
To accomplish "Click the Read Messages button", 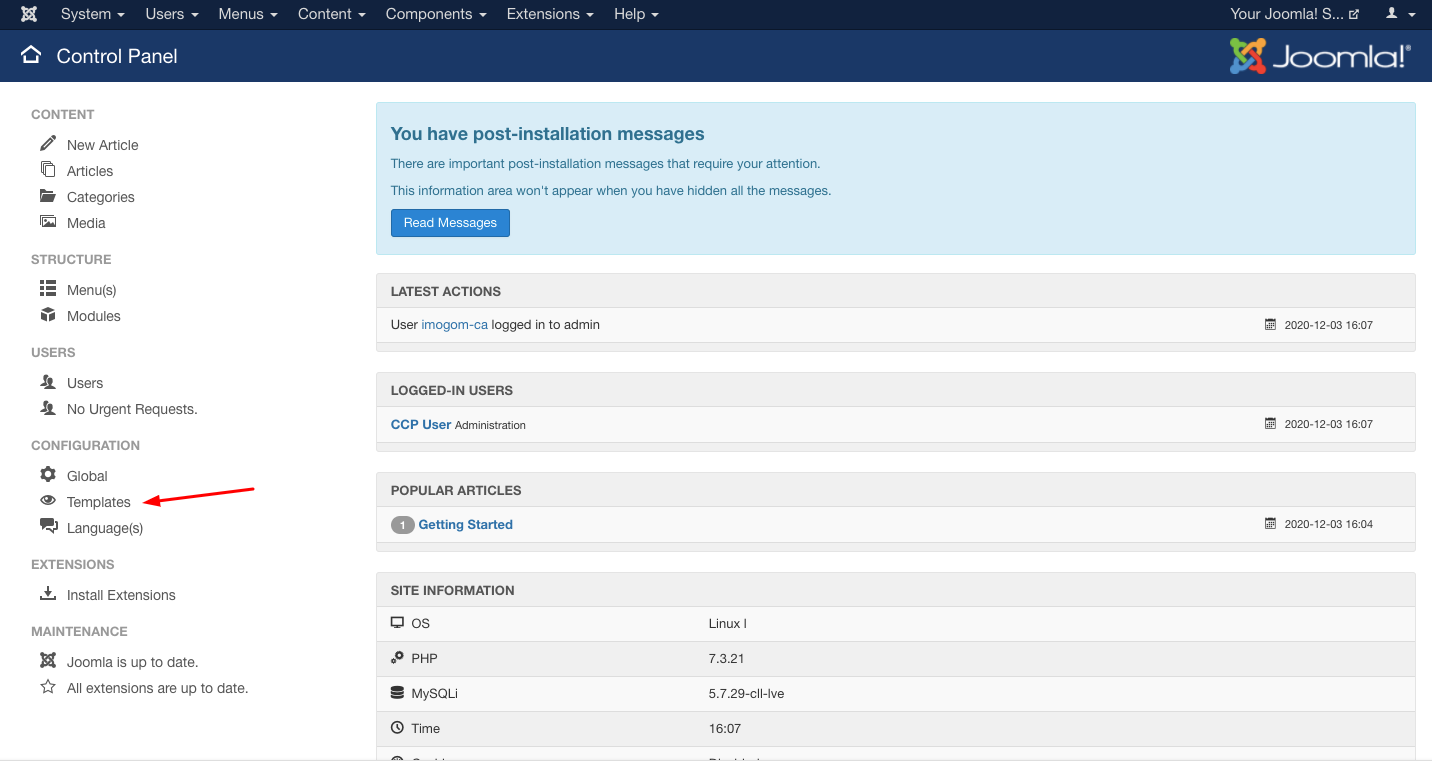I will pos(450,223).
